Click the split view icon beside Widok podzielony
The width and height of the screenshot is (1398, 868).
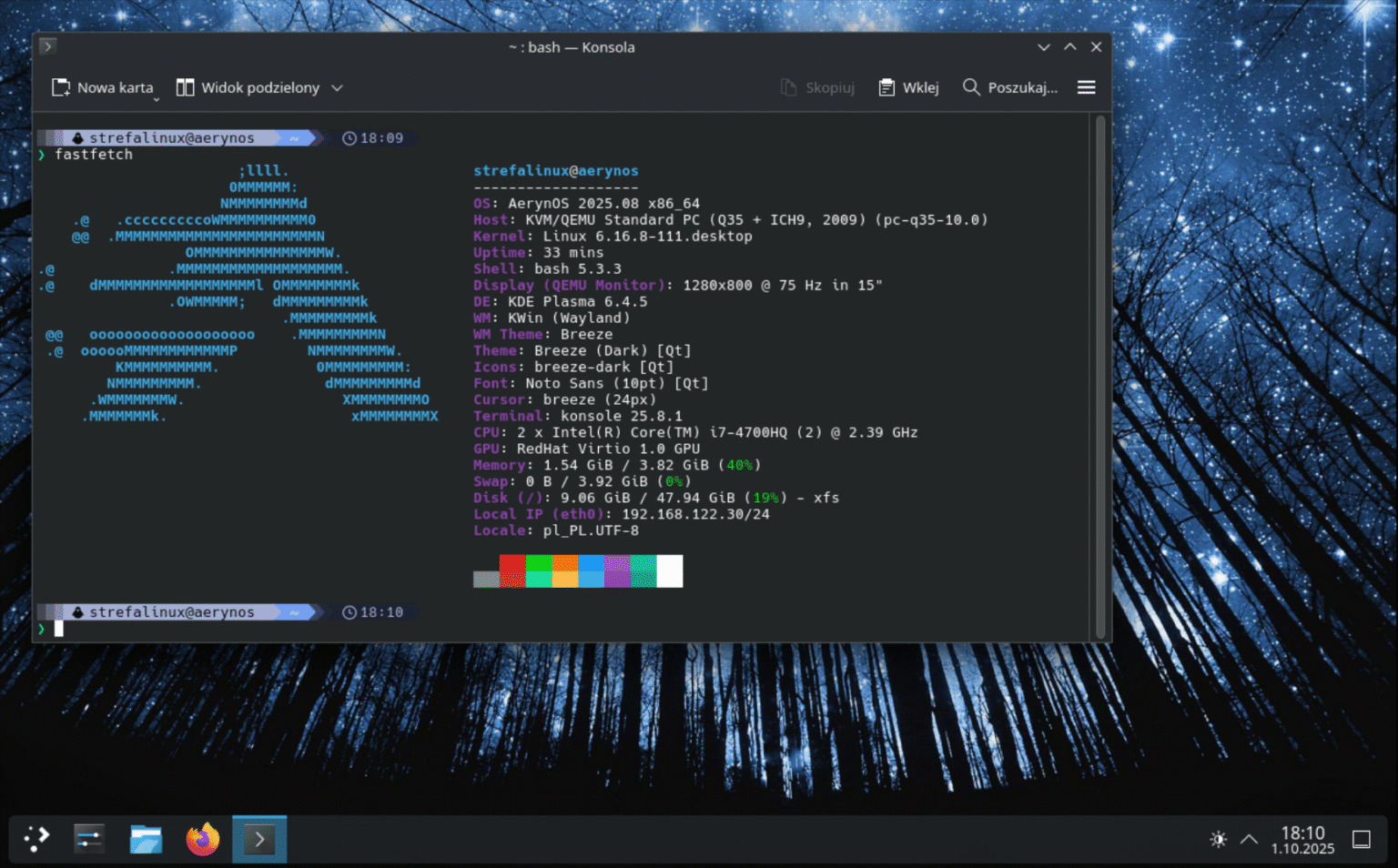tap(186, 86)
